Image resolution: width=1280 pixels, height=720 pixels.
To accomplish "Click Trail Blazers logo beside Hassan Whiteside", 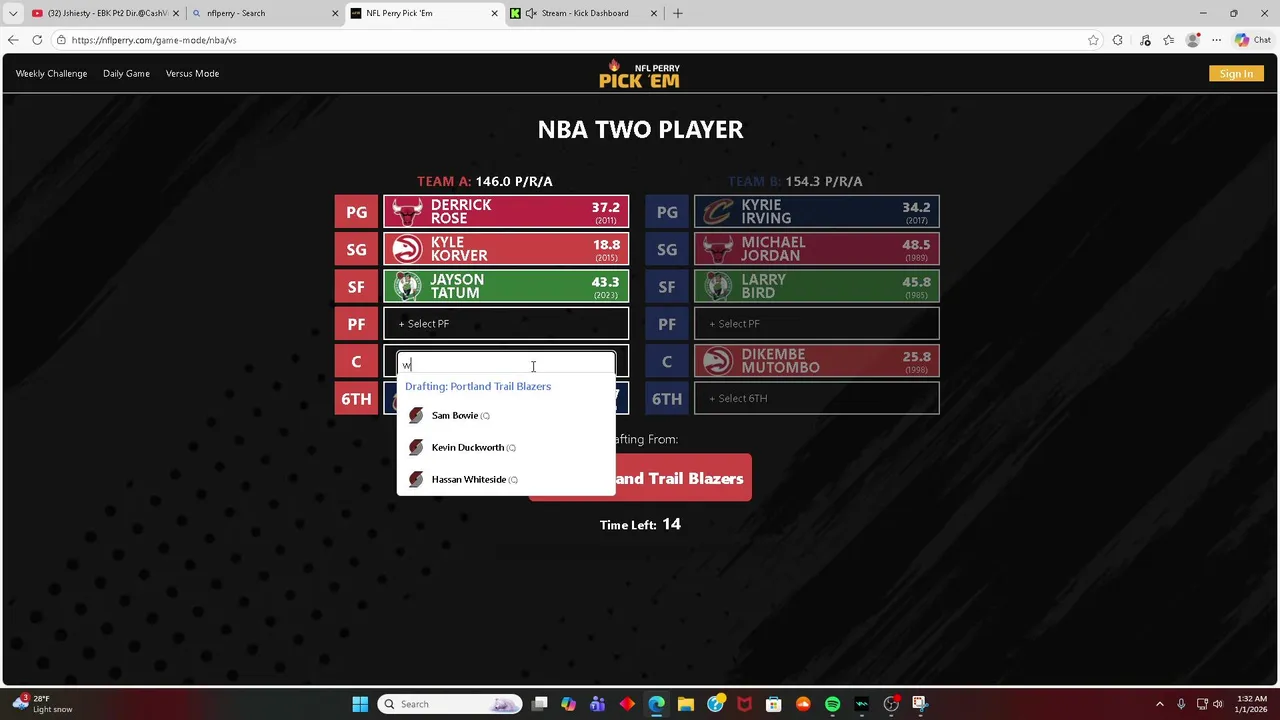I will pyautogui.click(x=416, y=479).
